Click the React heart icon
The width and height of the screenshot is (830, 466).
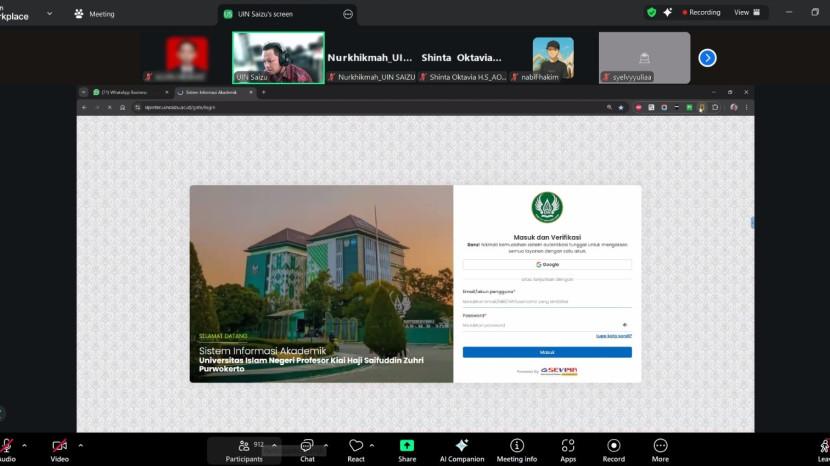[356, 446]
